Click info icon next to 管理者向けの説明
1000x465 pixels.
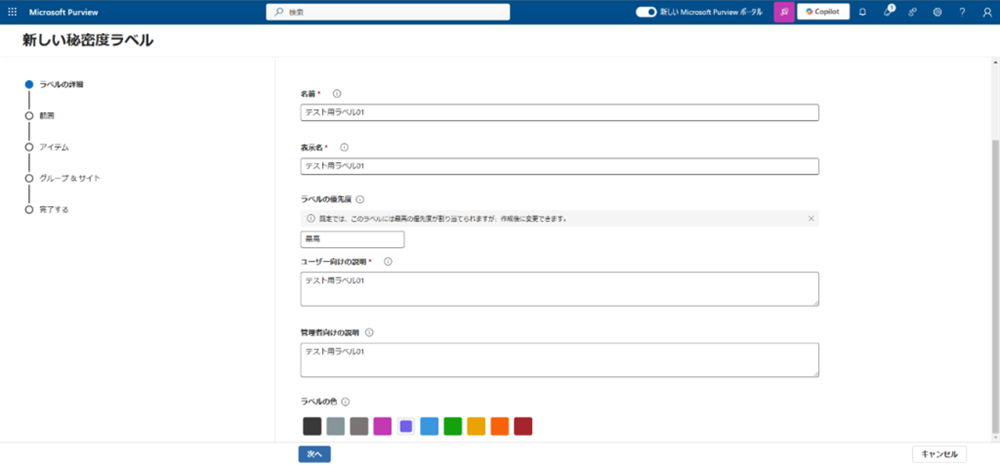point(369,332)
